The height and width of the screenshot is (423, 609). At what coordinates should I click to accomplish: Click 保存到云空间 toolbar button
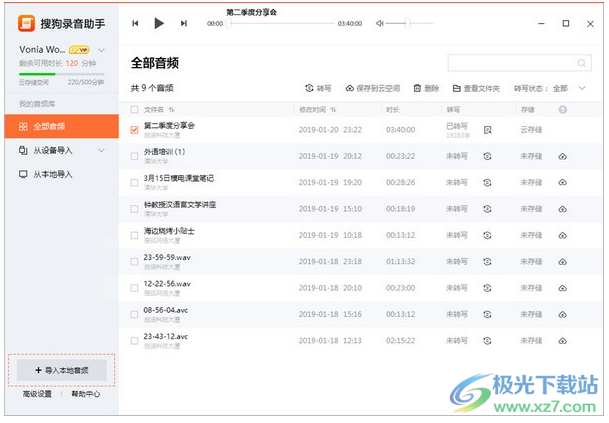pos(372,88)
